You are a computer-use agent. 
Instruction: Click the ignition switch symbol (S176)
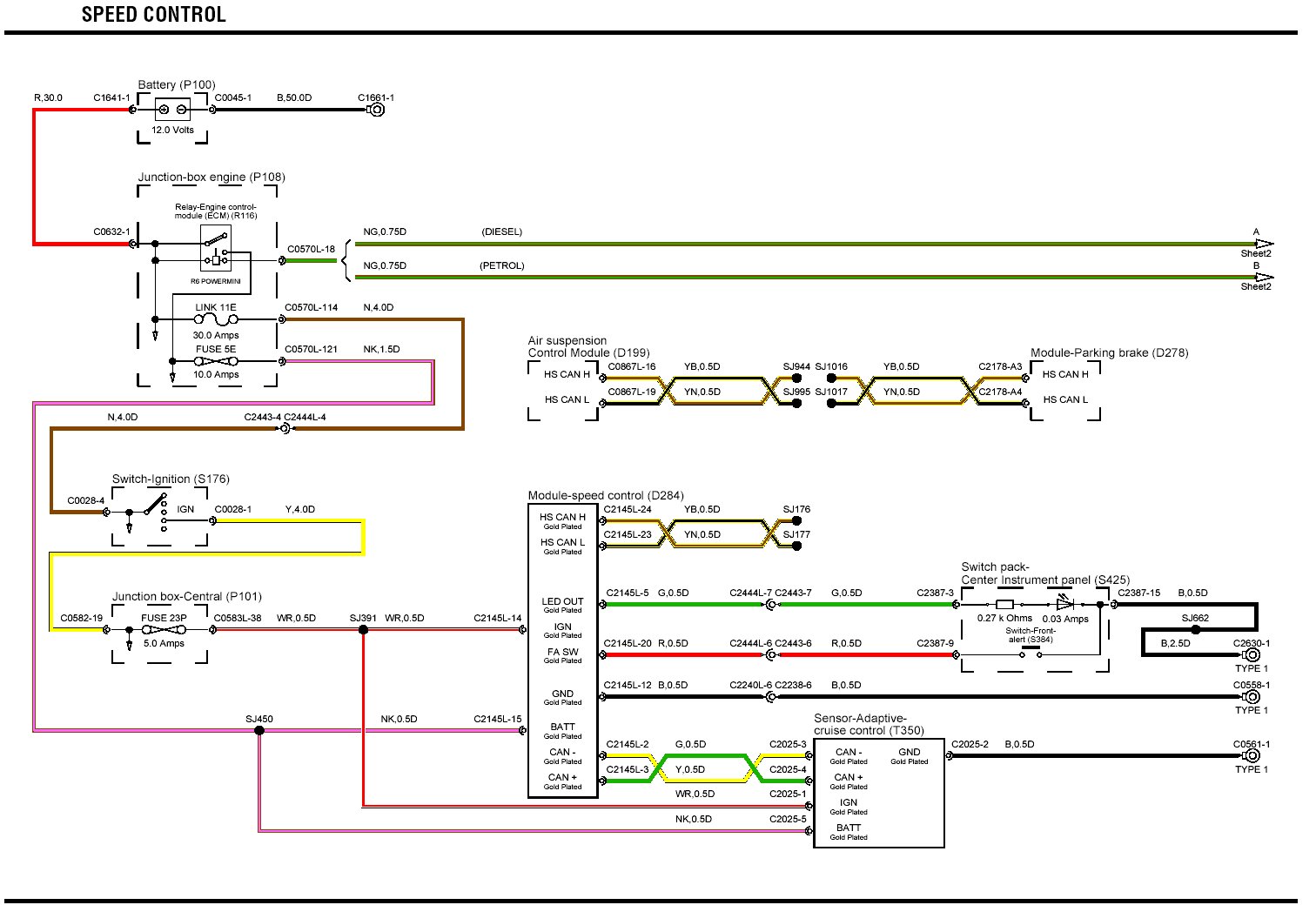(158, 509)
